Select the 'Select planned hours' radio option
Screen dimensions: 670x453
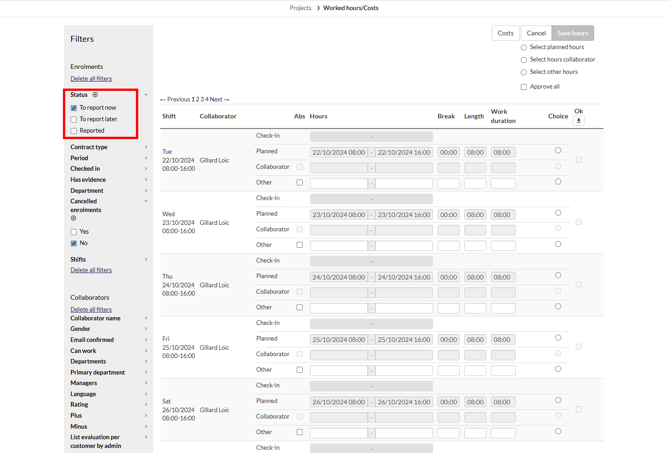point(524,47)
